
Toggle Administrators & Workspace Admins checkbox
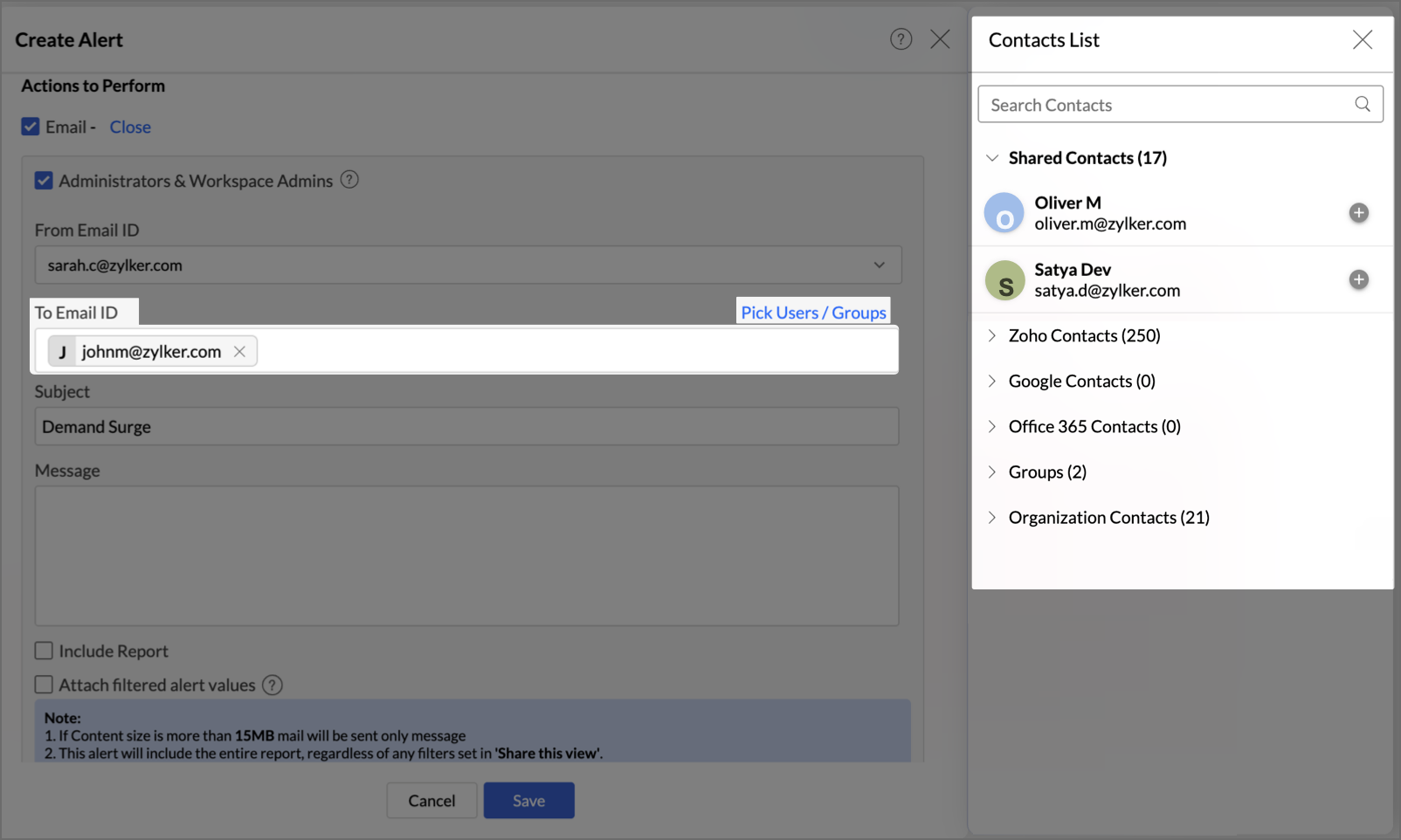coord(44,181)
